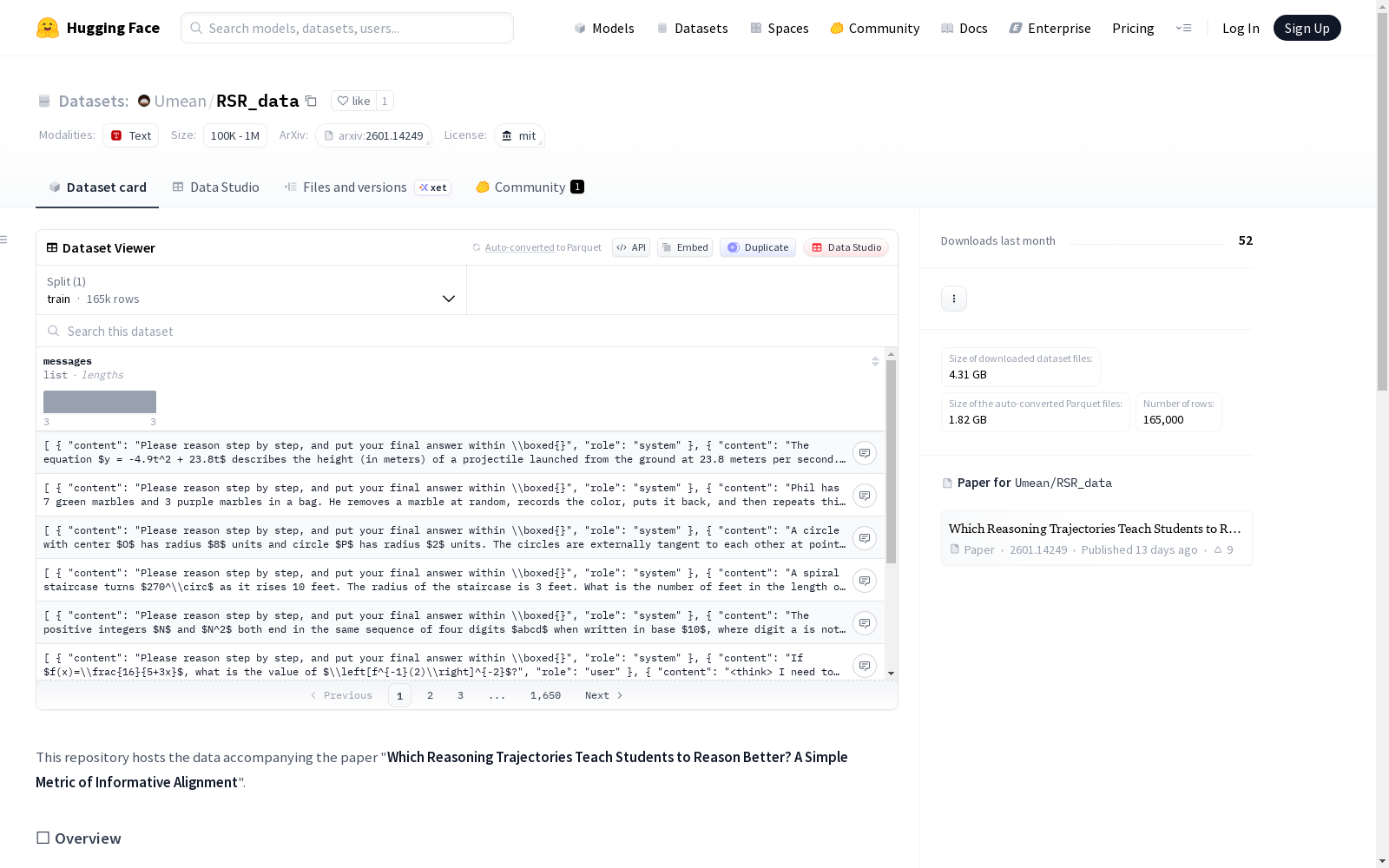Open Docs in top navigation
Viewport: 1389px width, 868px height.
point(964,28)
